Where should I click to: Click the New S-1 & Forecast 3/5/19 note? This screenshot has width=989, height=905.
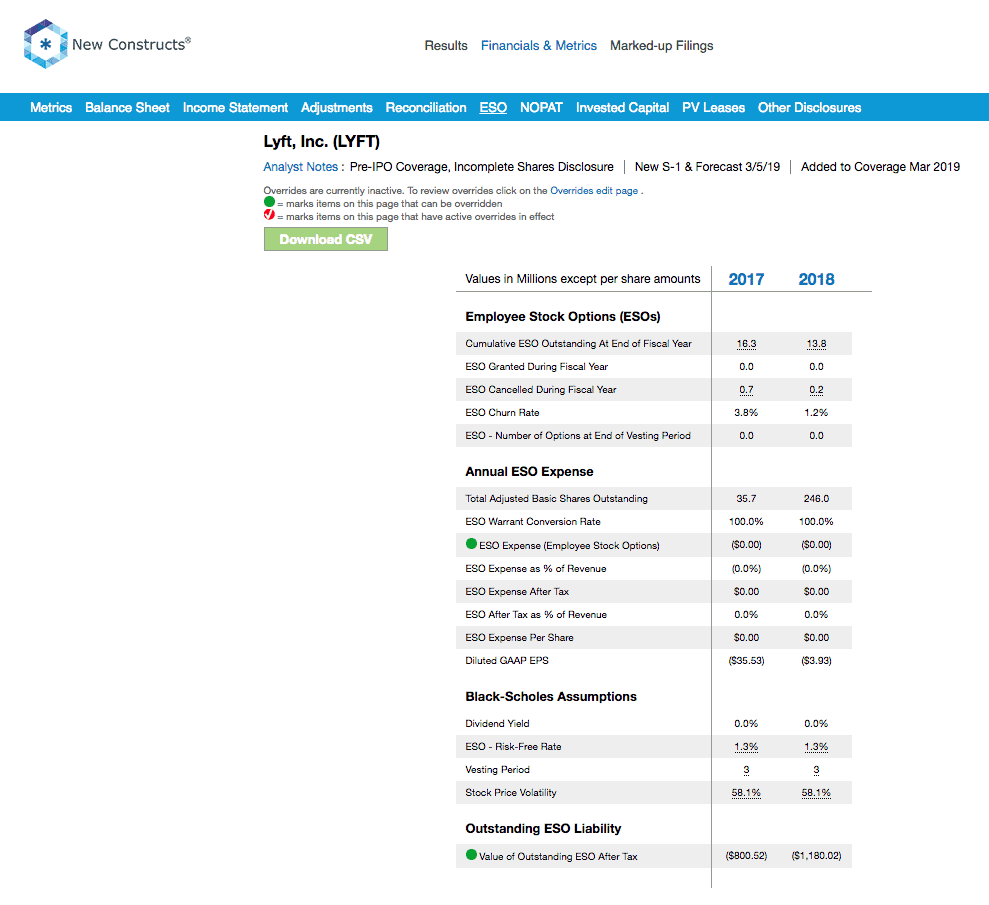[707, 166]
